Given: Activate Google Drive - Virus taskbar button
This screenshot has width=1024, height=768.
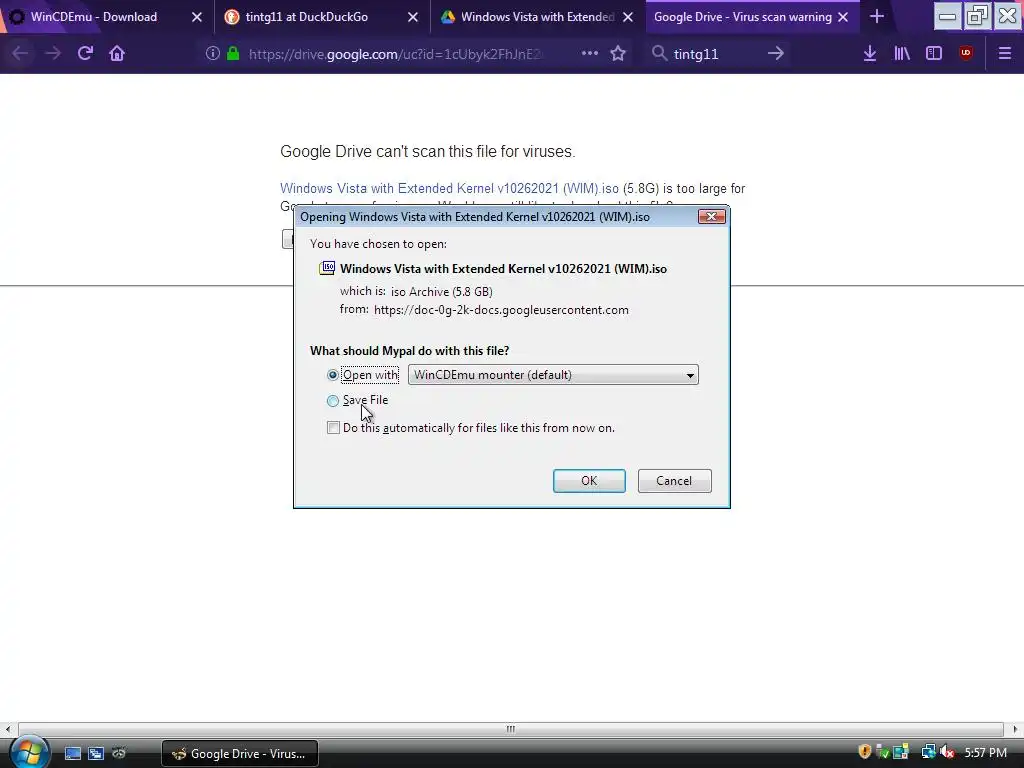Looking at the screenshot, I should [240, 754].
